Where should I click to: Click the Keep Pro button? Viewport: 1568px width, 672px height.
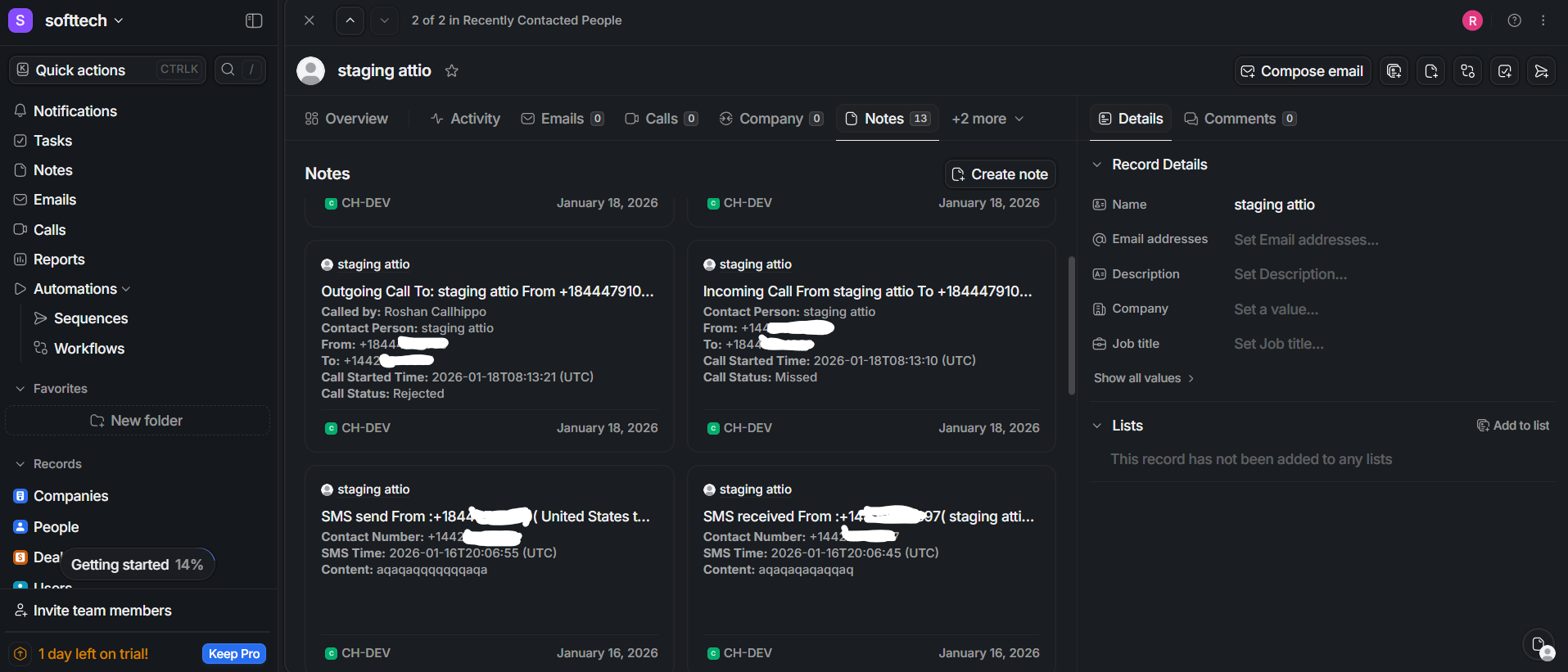234,653
